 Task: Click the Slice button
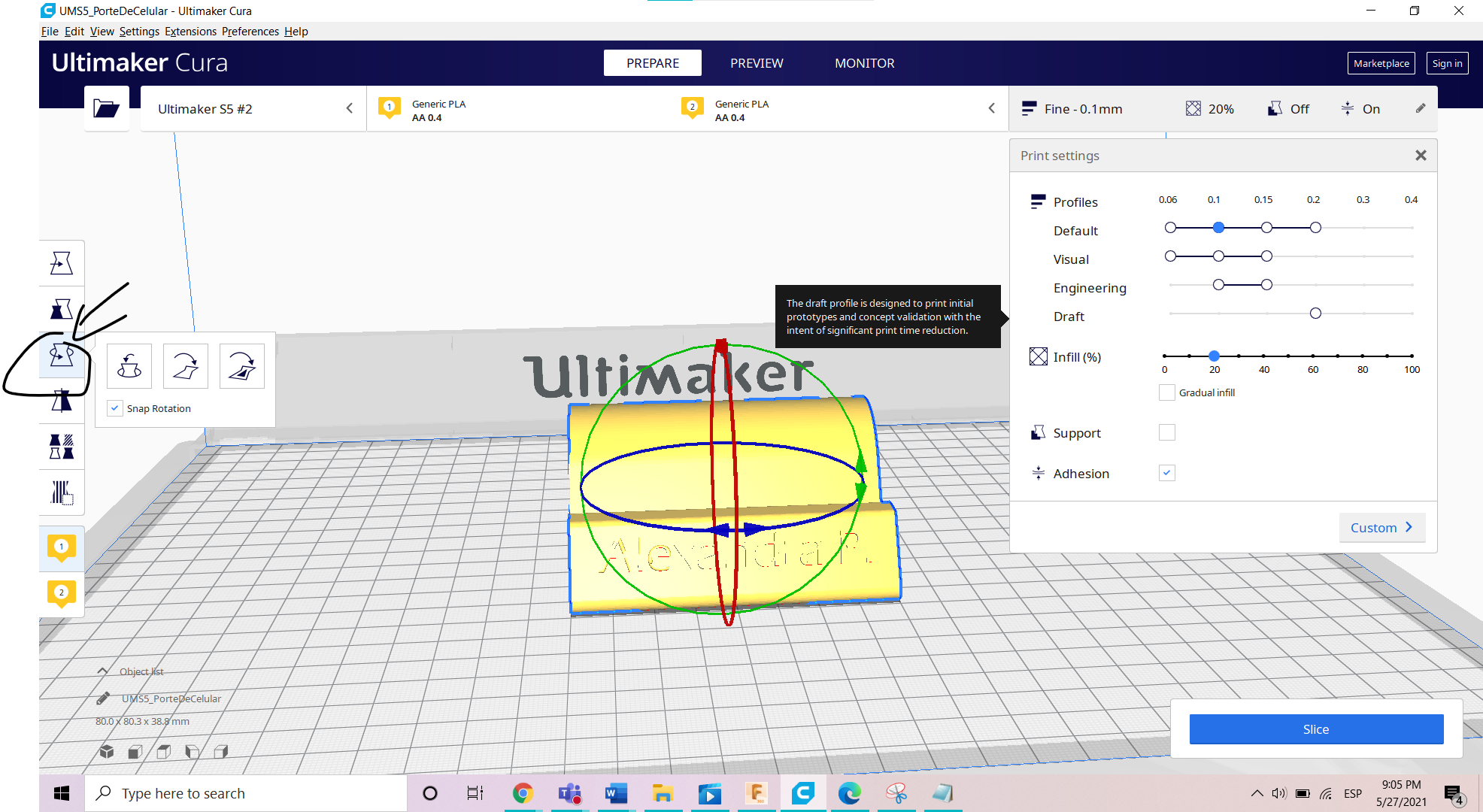(x=1315, y=729)
